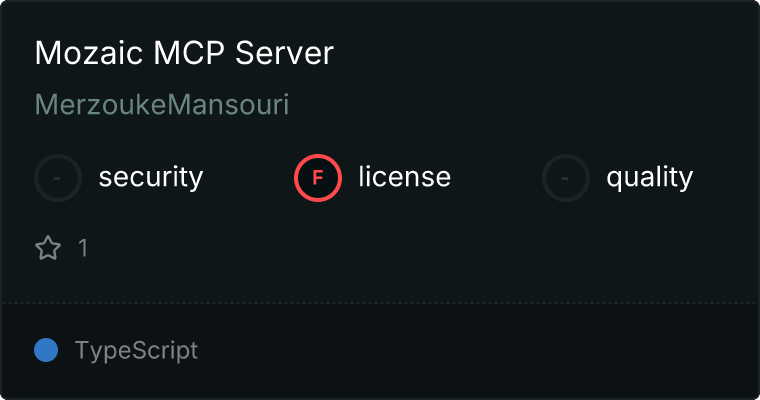760x400 pixels.
Task: Click the blue TypeScript language dot
Action: (46, 350)
